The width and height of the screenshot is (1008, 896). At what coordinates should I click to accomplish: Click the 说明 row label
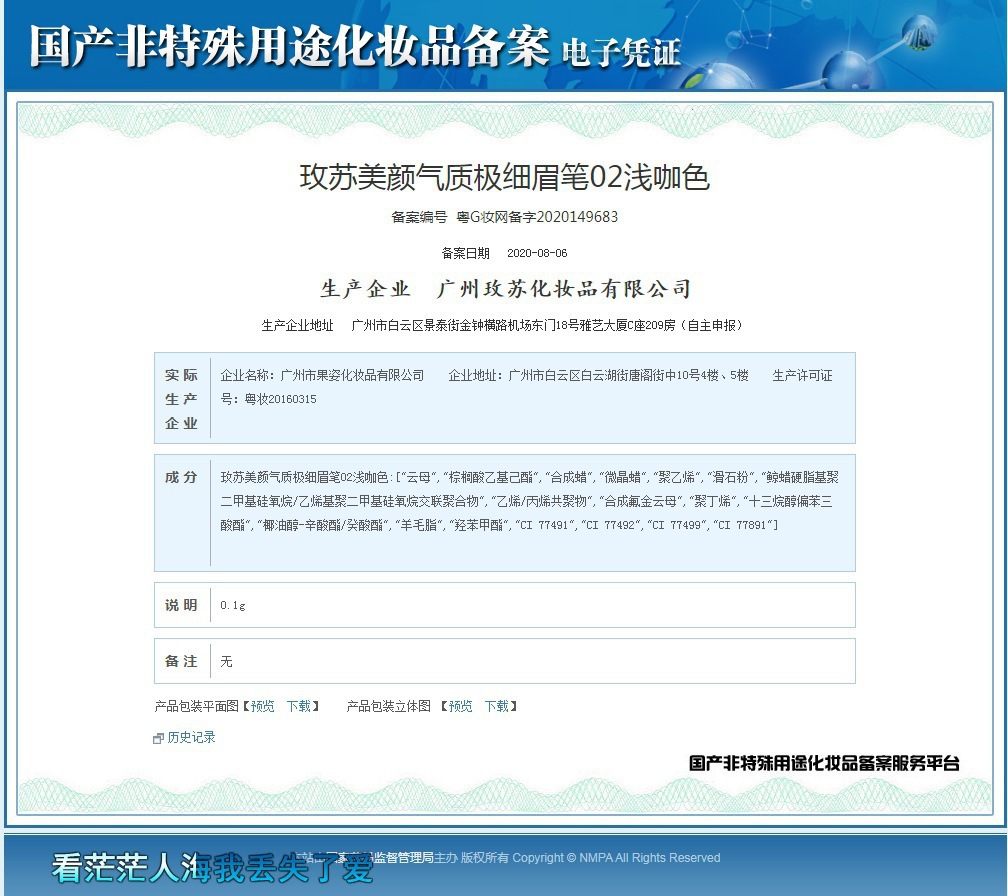[x=181, y=605]
